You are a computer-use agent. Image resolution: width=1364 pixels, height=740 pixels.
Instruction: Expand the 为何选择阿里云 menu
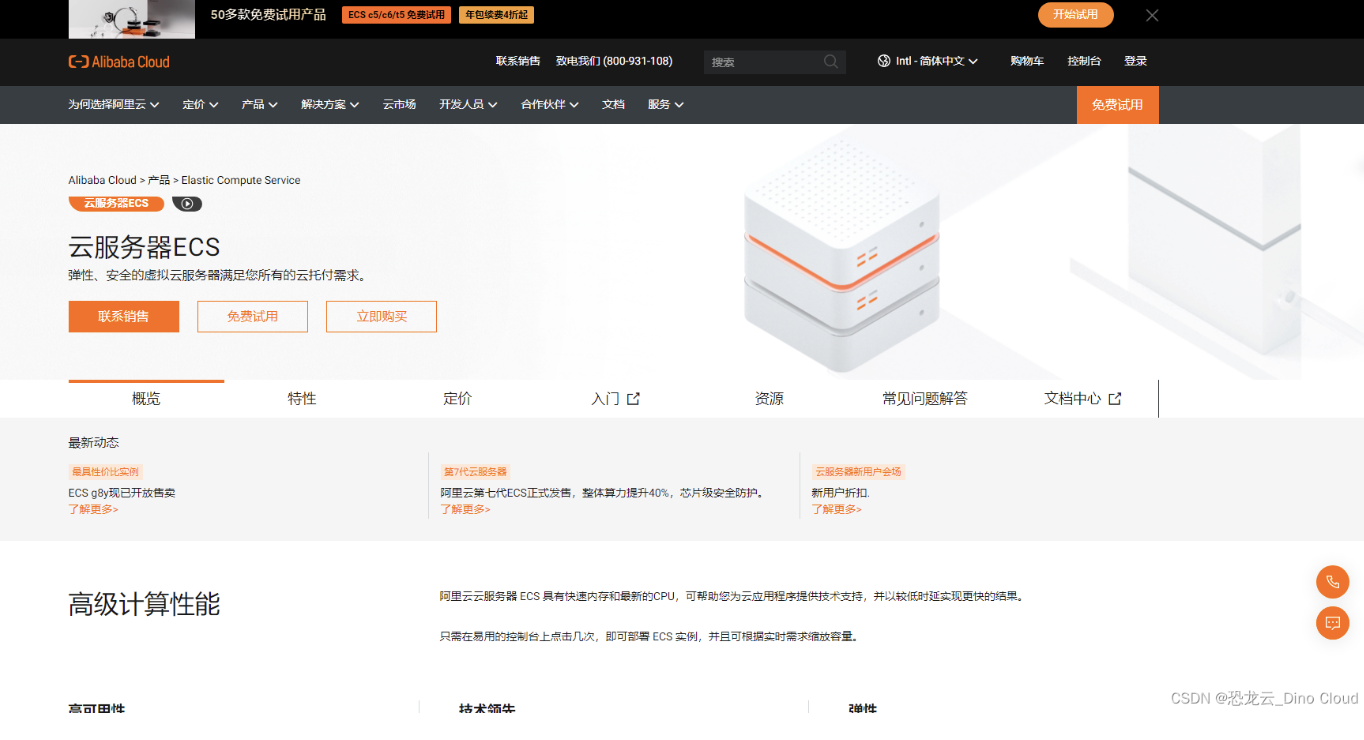114,104
